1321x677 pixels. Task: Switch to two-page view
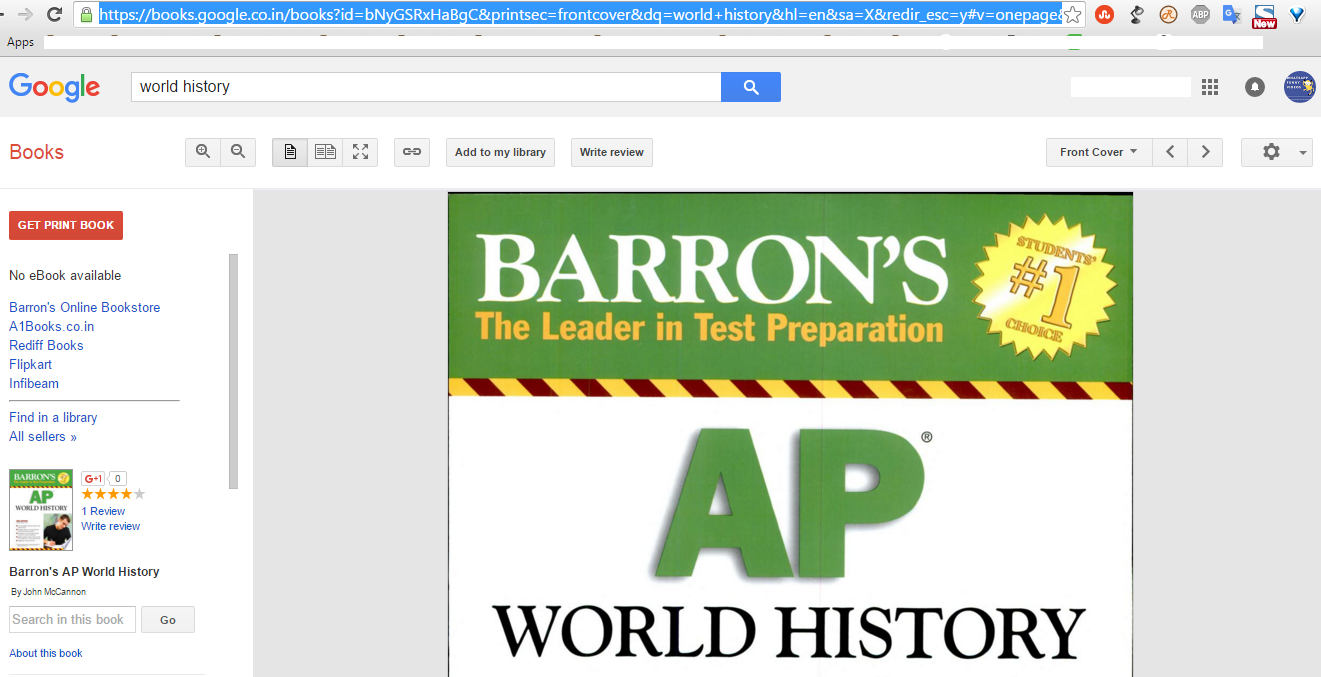(x=325, y=152)
